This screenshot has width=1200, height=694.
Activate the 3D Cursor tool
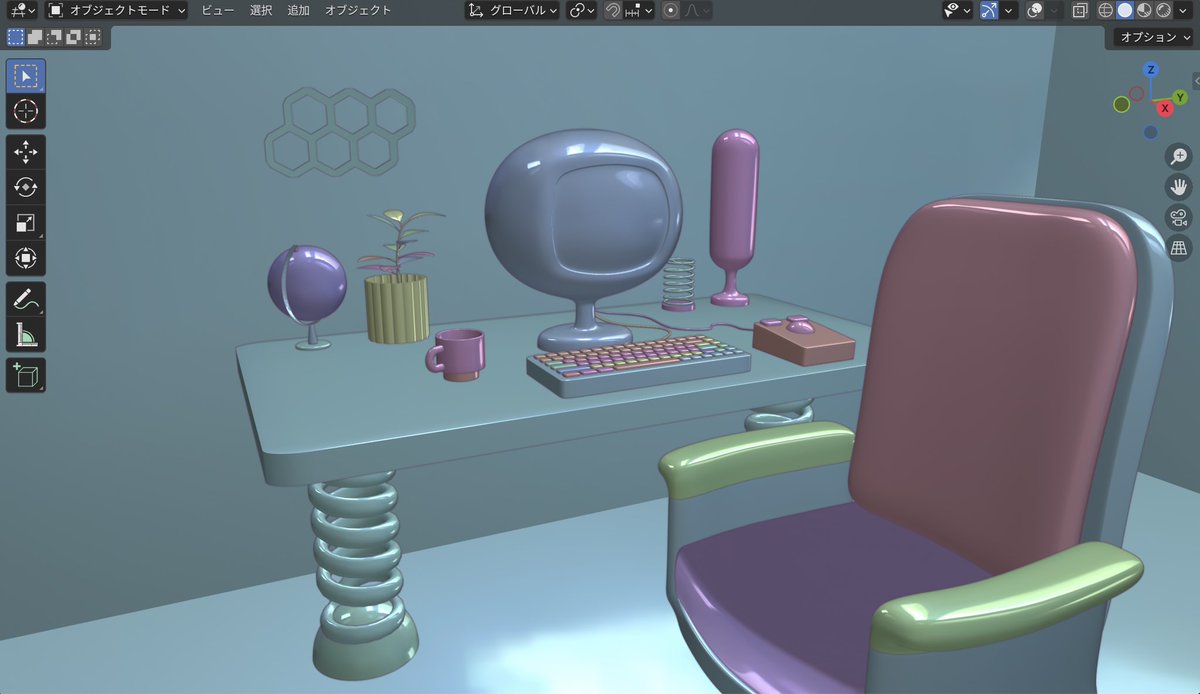[26, 111]
